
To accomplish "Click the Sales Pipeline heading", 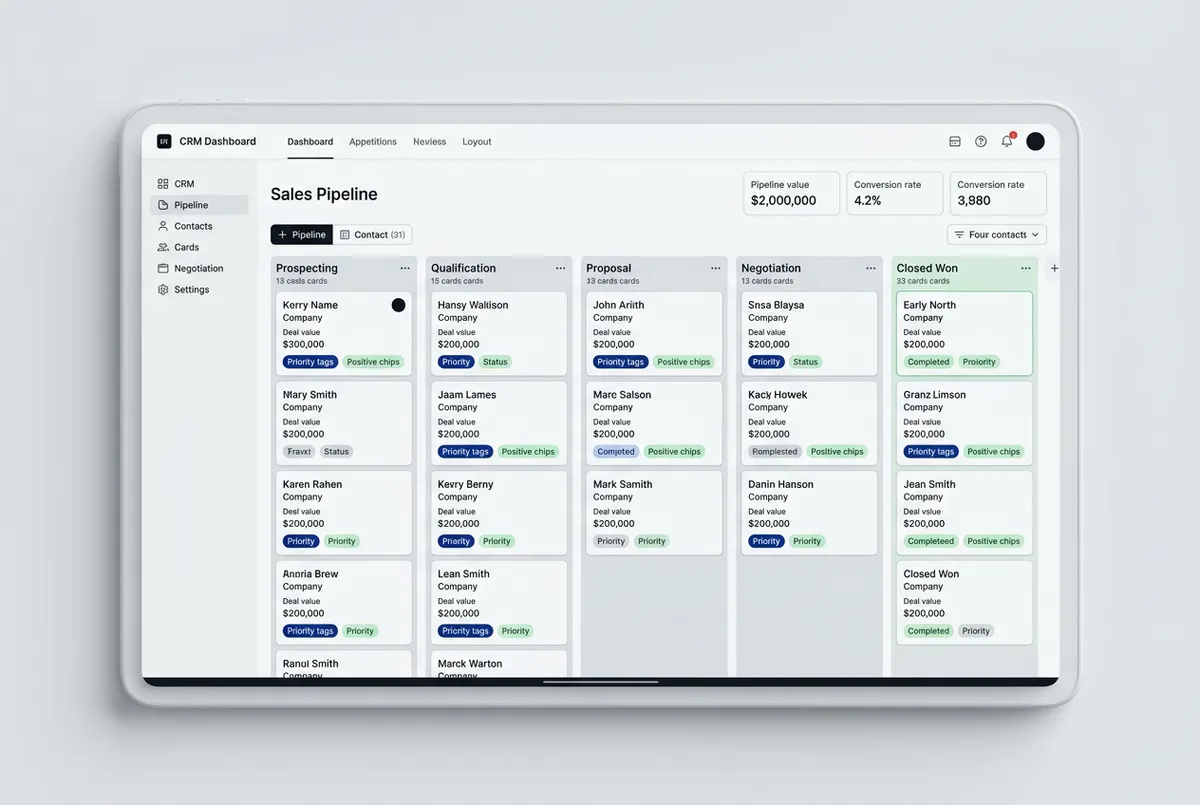I will click(324, 194).
